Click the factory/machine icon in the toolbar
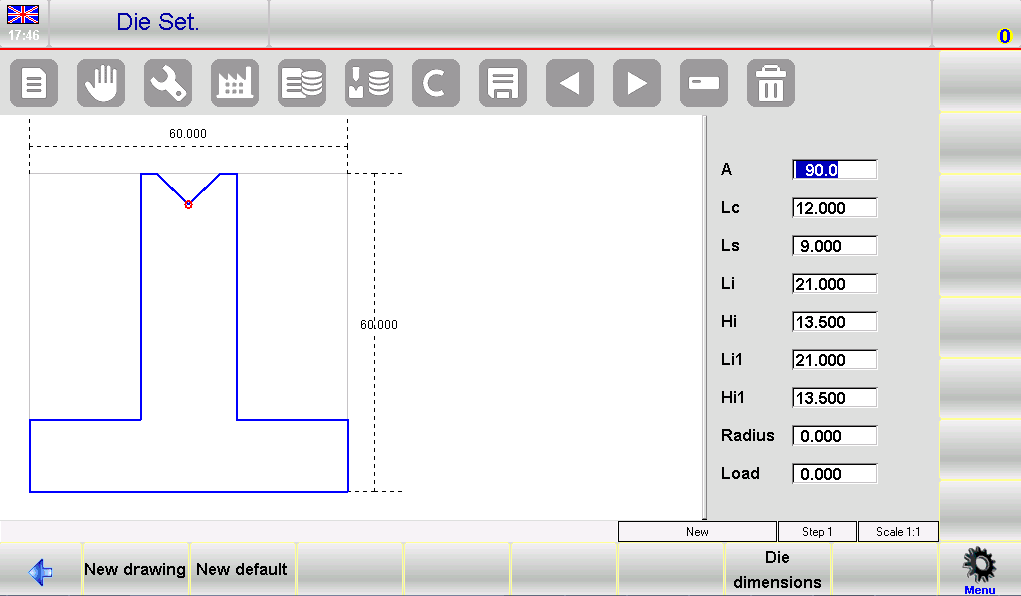This screenshot has height=596, width=1021. [234, 83]
